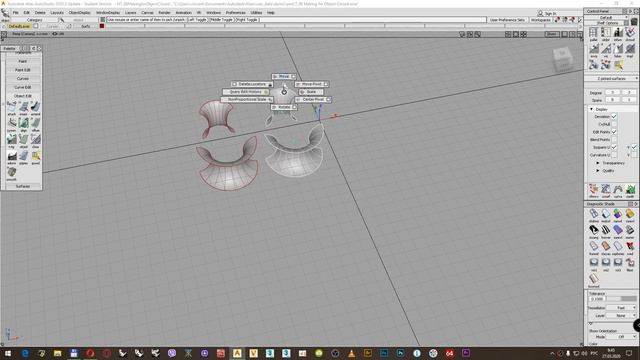Click the zebra stripes shade icon

pyautogui.click(x=593, y=230)
